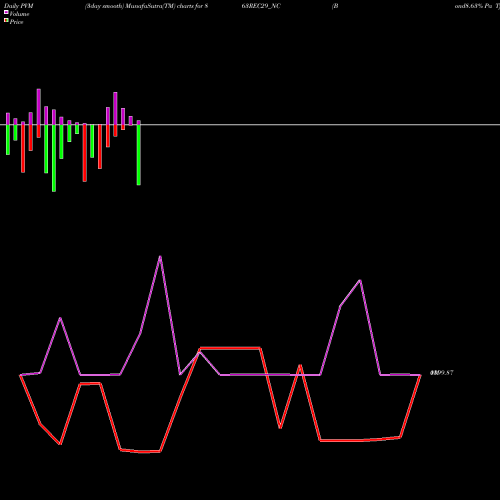Click the Price legend label
The image size is (500, 500).
click(16, 22)
